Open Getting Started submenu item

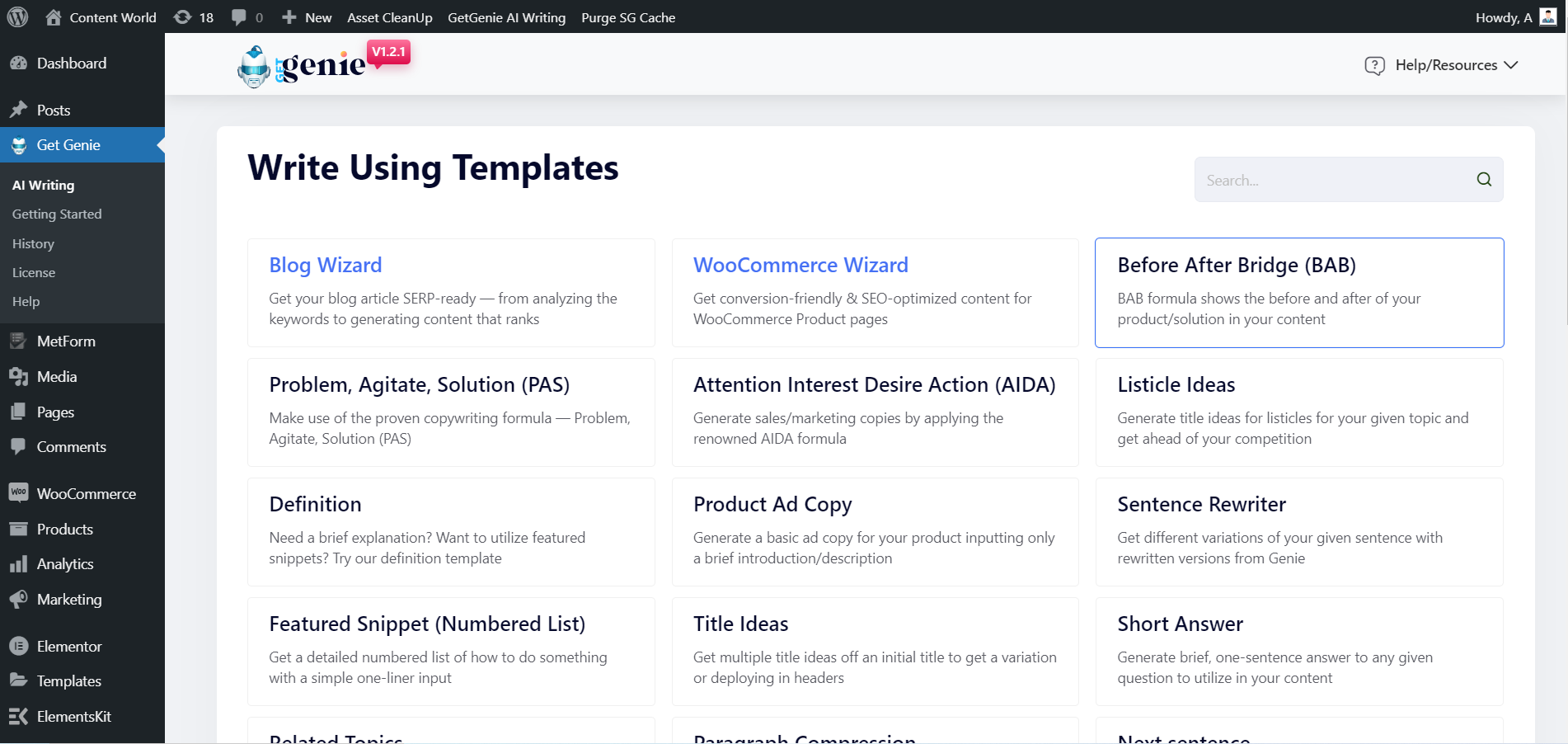(x=57, y=214)
